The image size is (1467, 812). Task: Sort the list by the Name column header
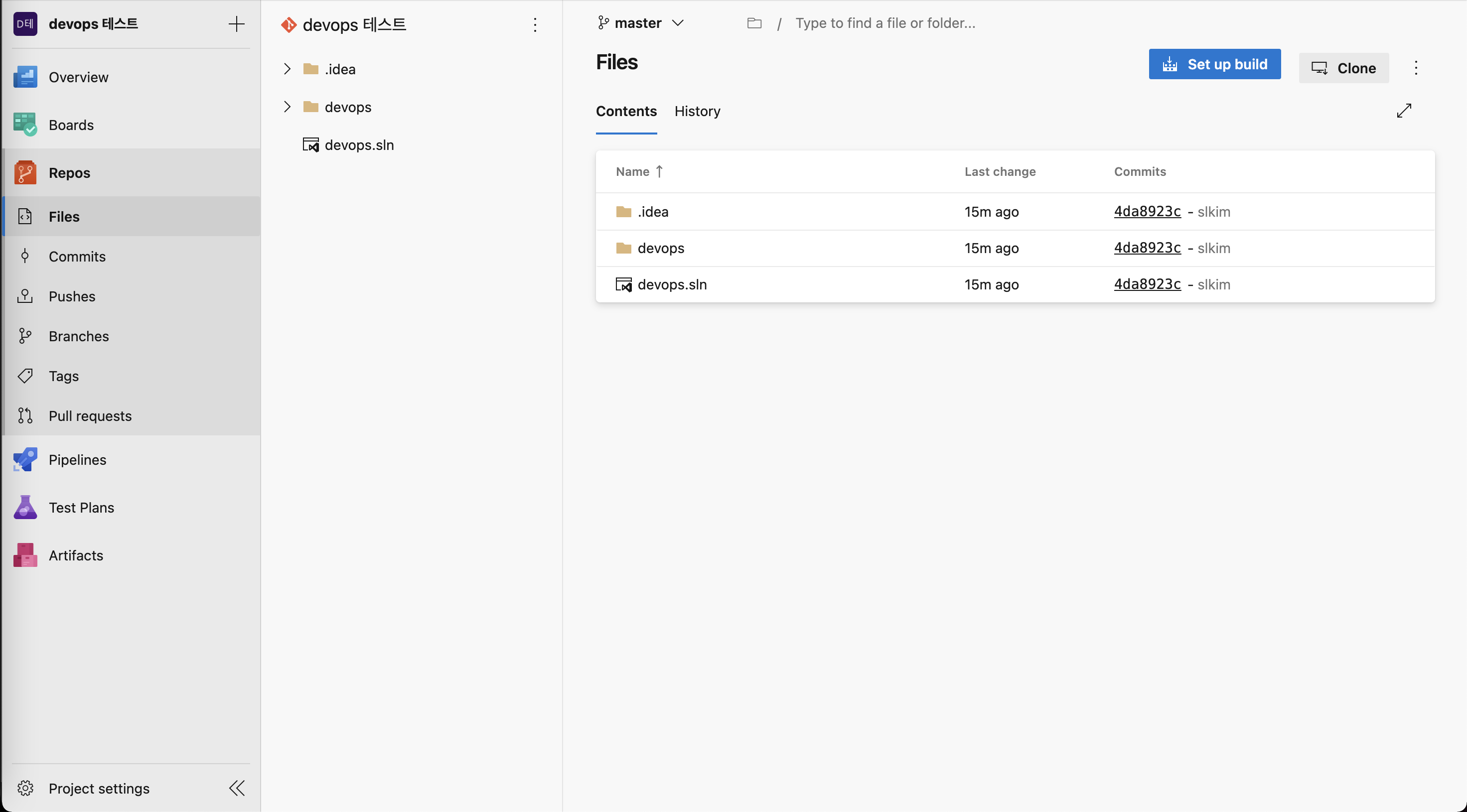point(633,171)
